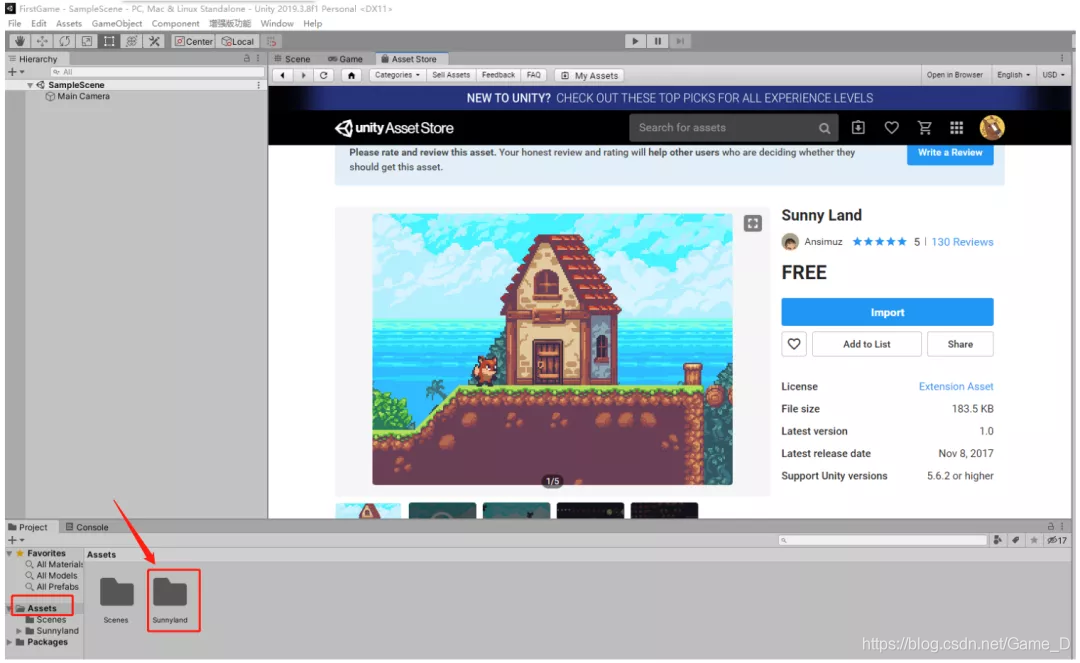This screenshot has width=1080, height=663.
Task: Select the Rect tool
Action: coord(109,41)
